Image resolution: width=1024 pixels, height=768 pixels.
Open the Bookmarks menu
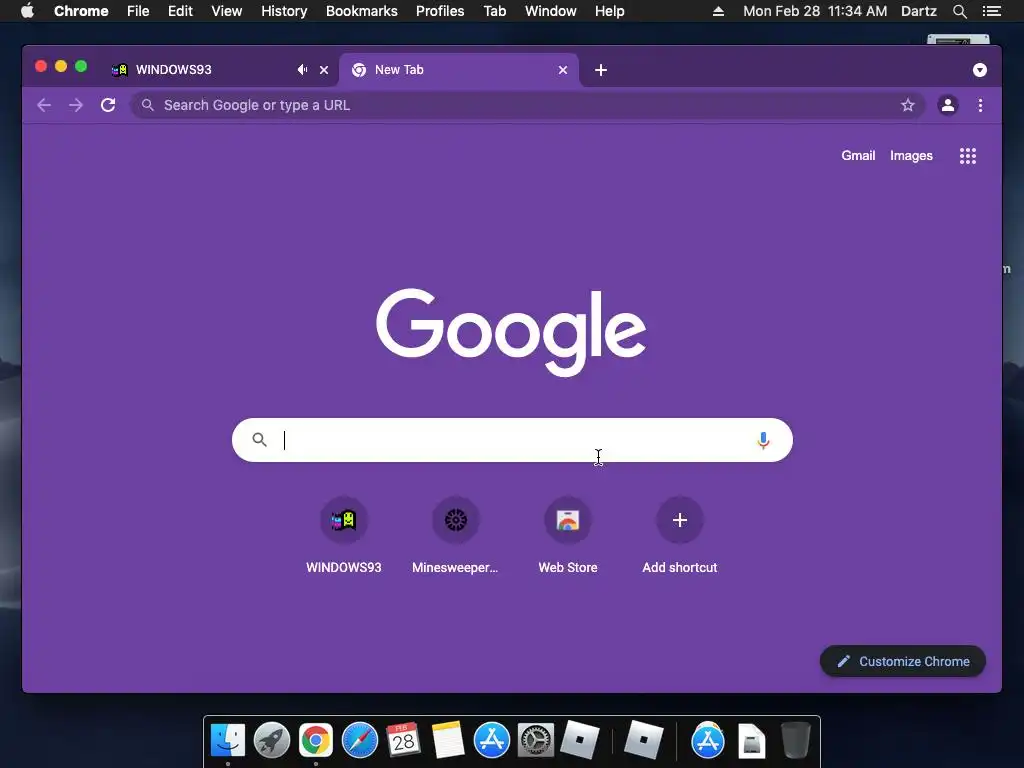pos(362,11)
